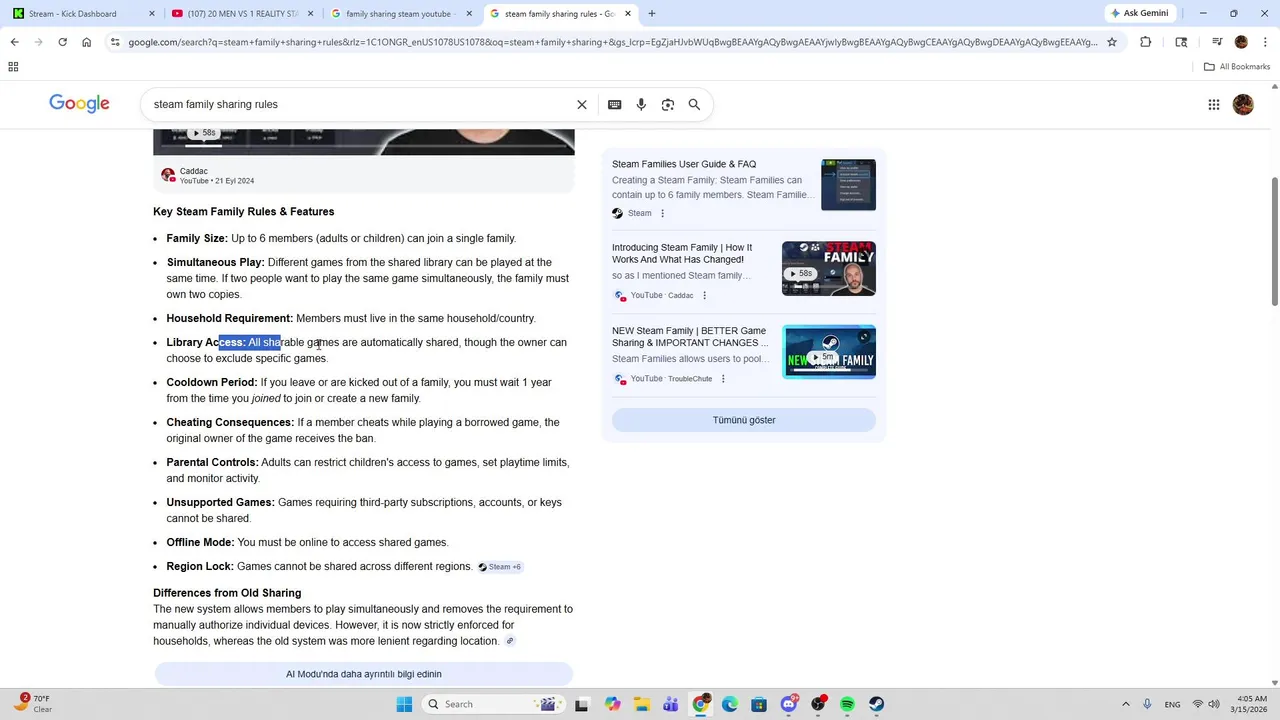Click the Caddac channel name under video
Image resolution: width=1280 pixels, height=720 pixels.
194,171
